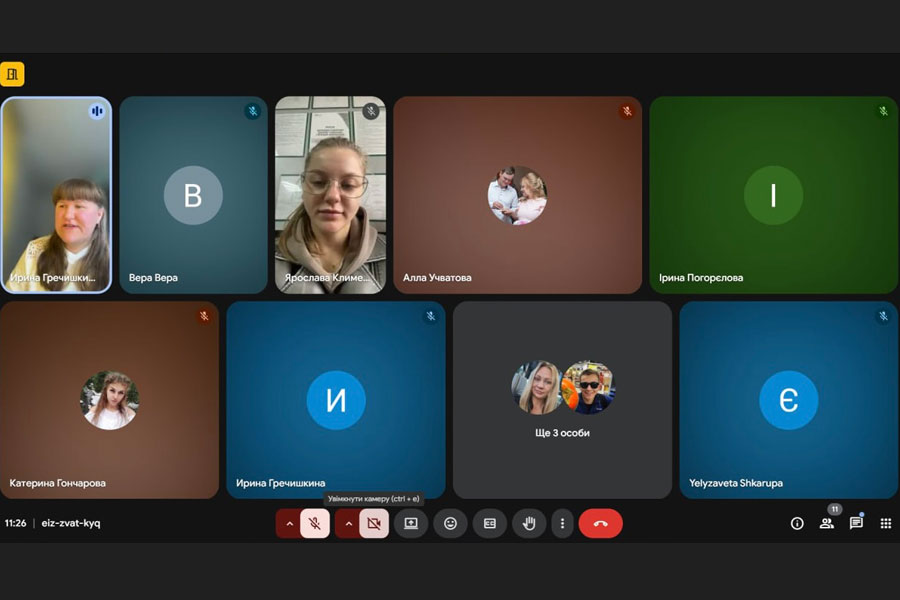The width and height of the screenshot is (900, 600).
Task: Click muted mic icon on Катерина Гончарова tile
Action: click(204, 316)
